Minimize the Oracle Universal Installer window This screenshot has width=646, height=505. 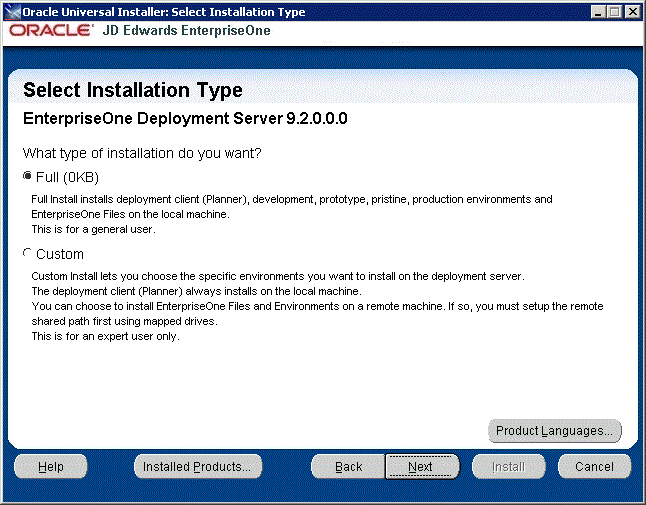pyautogui.click(x=598, y=12)
